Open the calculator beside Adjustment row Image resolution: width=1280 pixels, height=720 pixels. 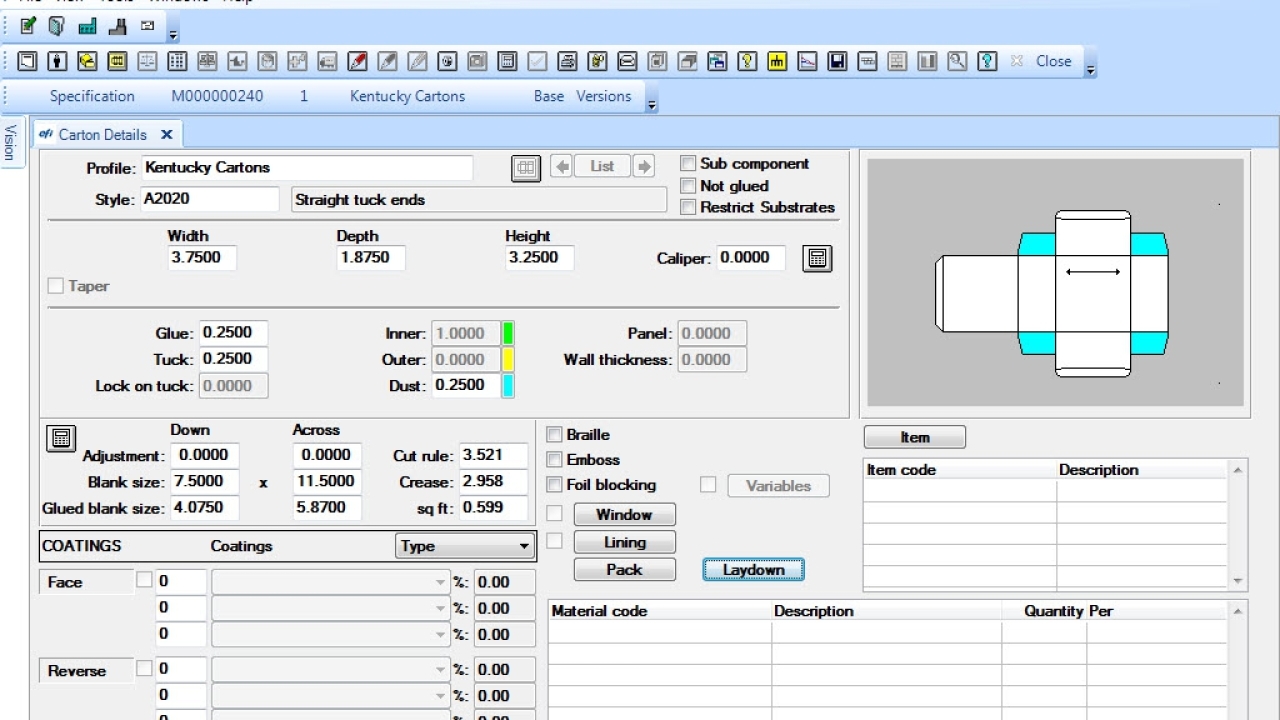point(61,438)
